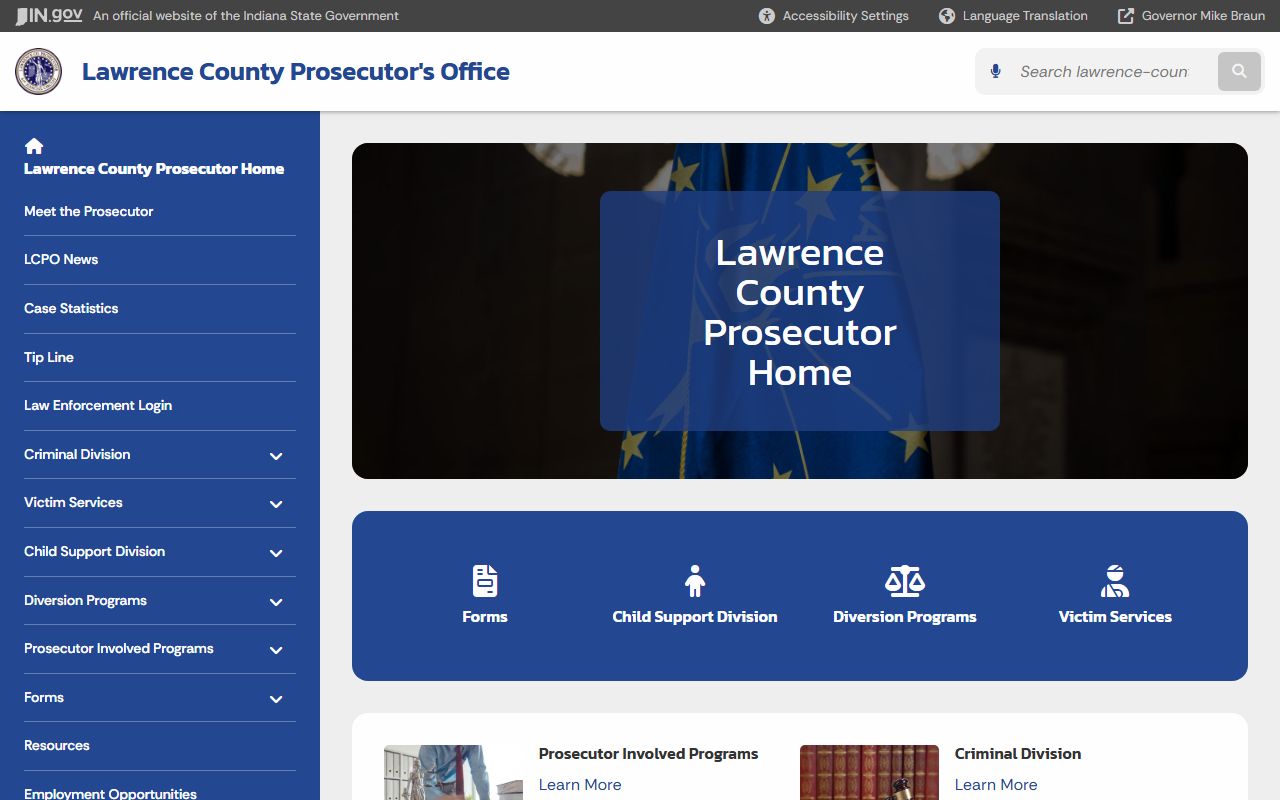The height and width of the screenshot is (800, 1280).
Task: Open Child Support Division sidebar text link
Action: [x=95, y=551]
